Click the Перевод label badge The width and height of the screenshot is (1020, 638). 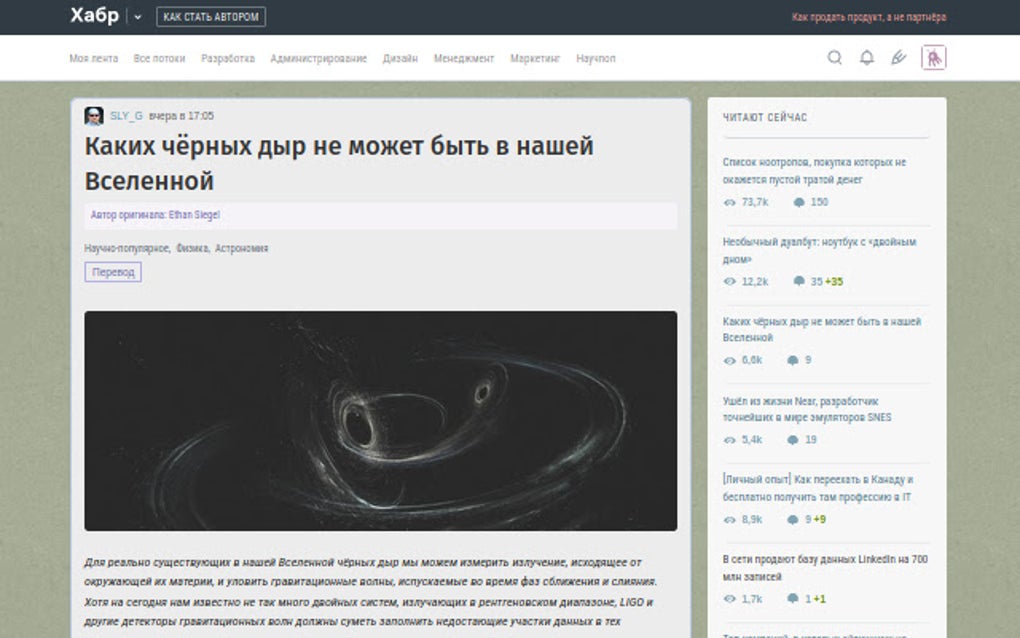113,272
